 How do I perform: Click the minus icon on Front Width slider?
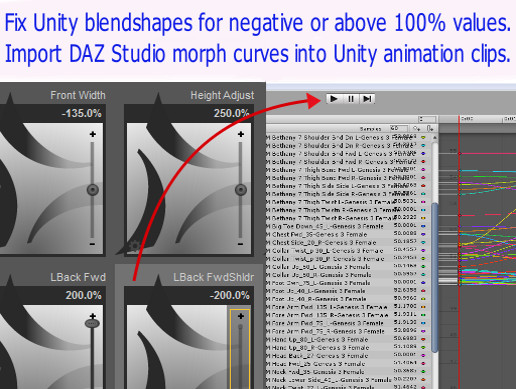[x=92, y=244]
